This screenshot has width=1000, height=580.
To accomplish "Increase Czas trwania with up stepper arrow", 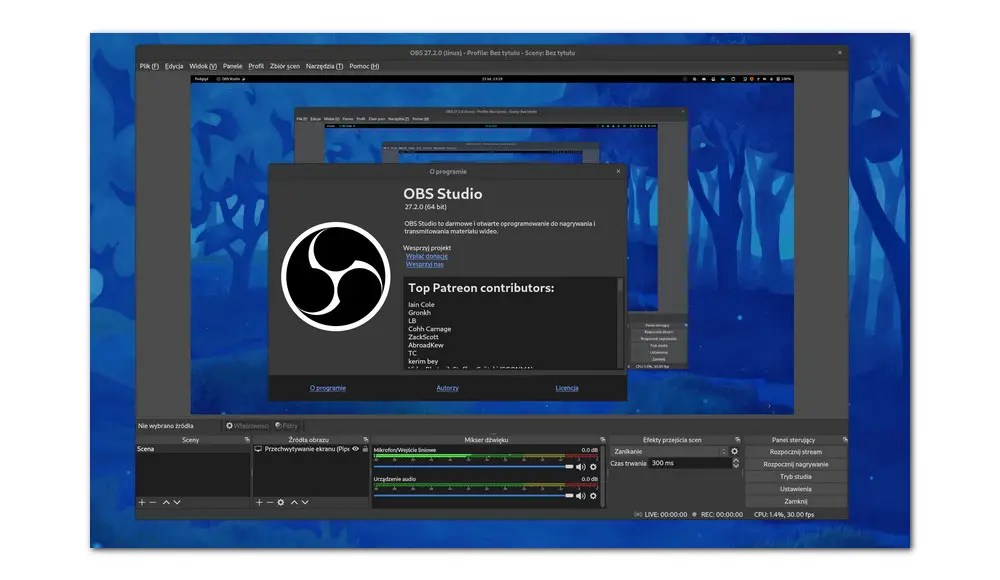I will (735, 461).
